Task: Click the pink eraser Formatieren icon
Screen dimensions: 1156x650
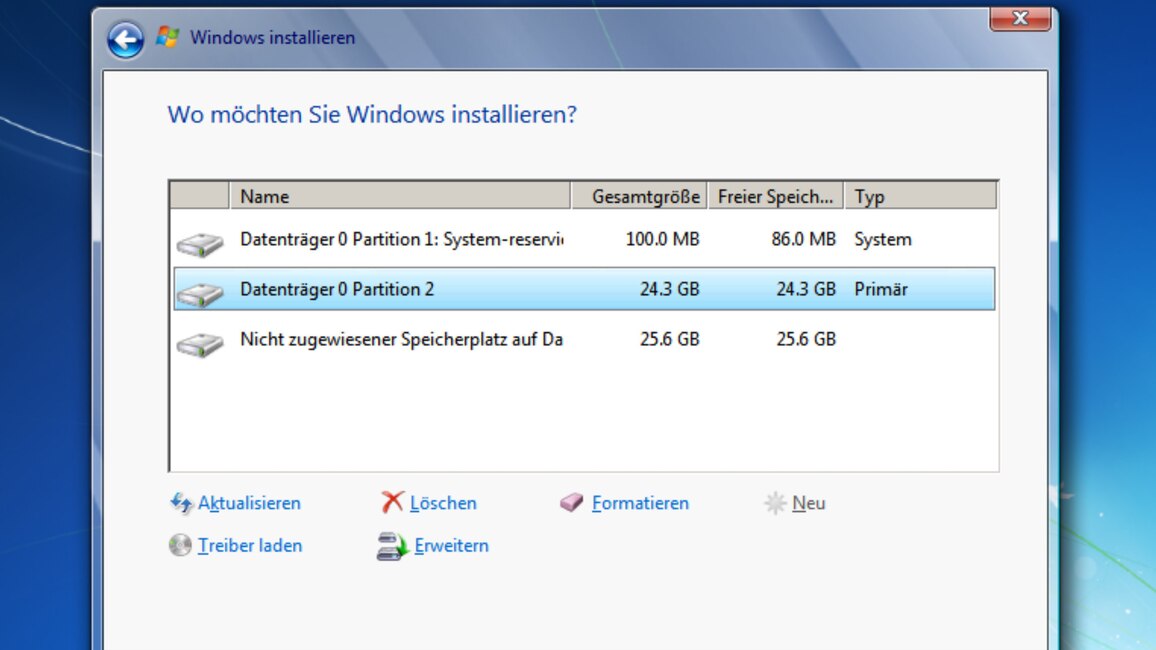Action: (571, 503)
